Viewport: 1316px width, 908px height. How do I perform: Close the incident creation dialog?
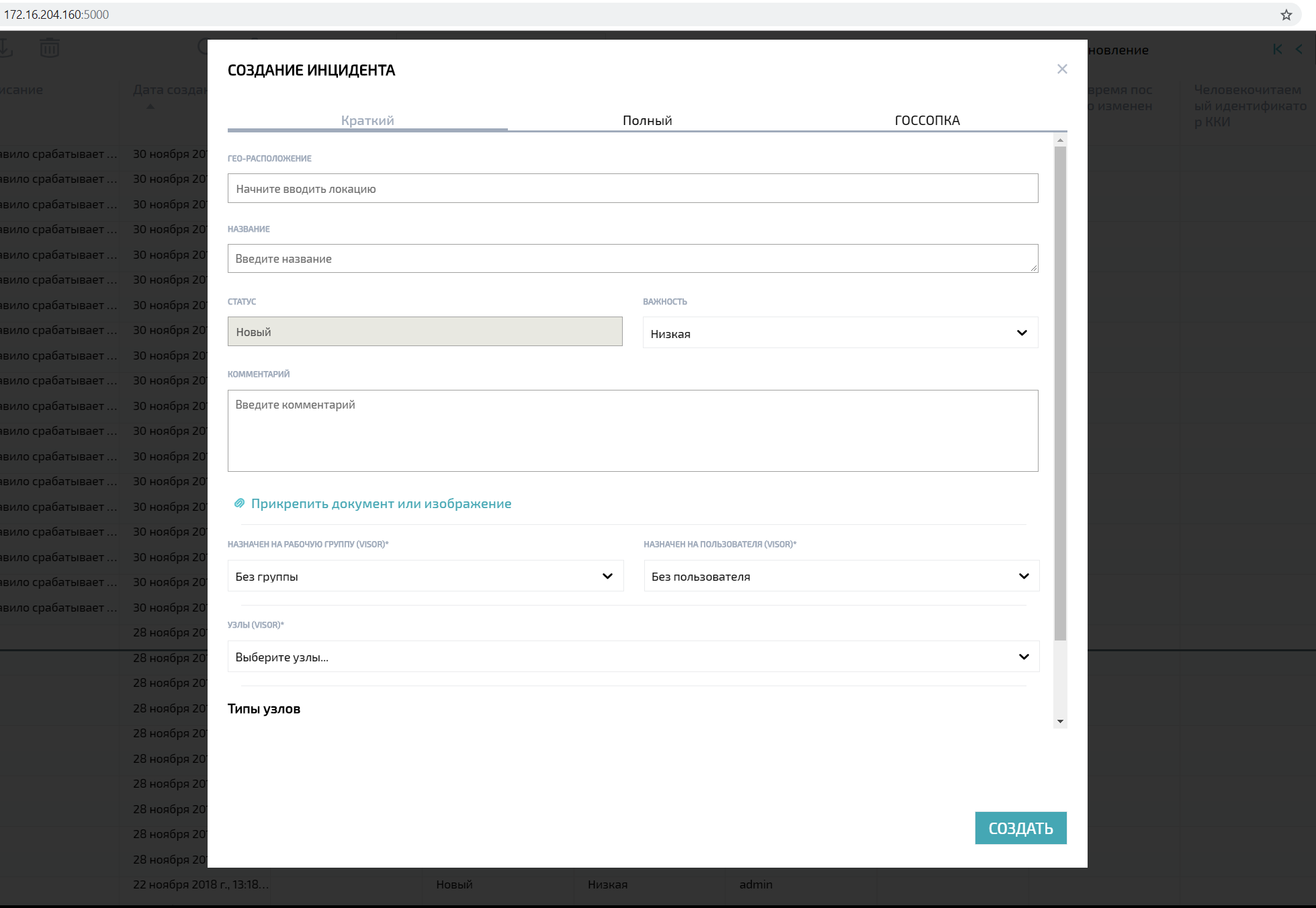(x=1062, y=69)
